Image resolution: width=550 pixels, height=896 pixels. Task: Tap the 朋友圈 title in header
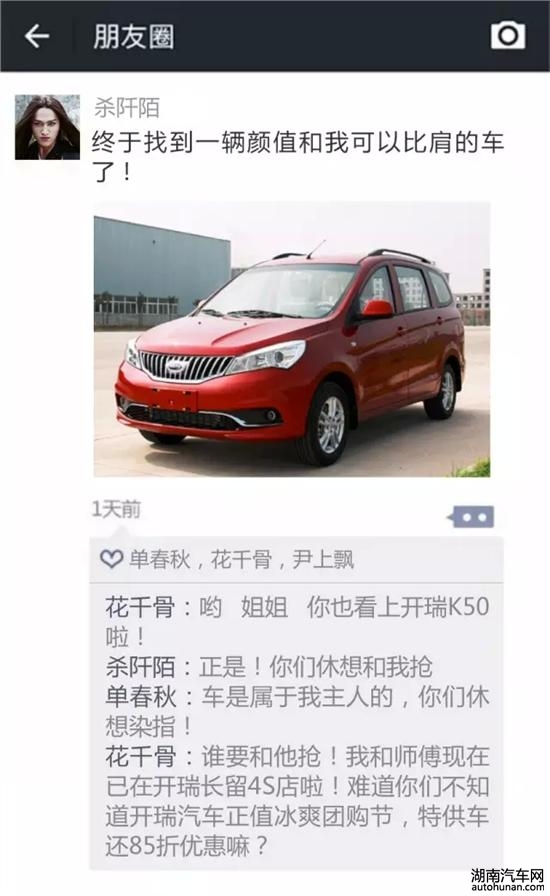click(133, 37)
